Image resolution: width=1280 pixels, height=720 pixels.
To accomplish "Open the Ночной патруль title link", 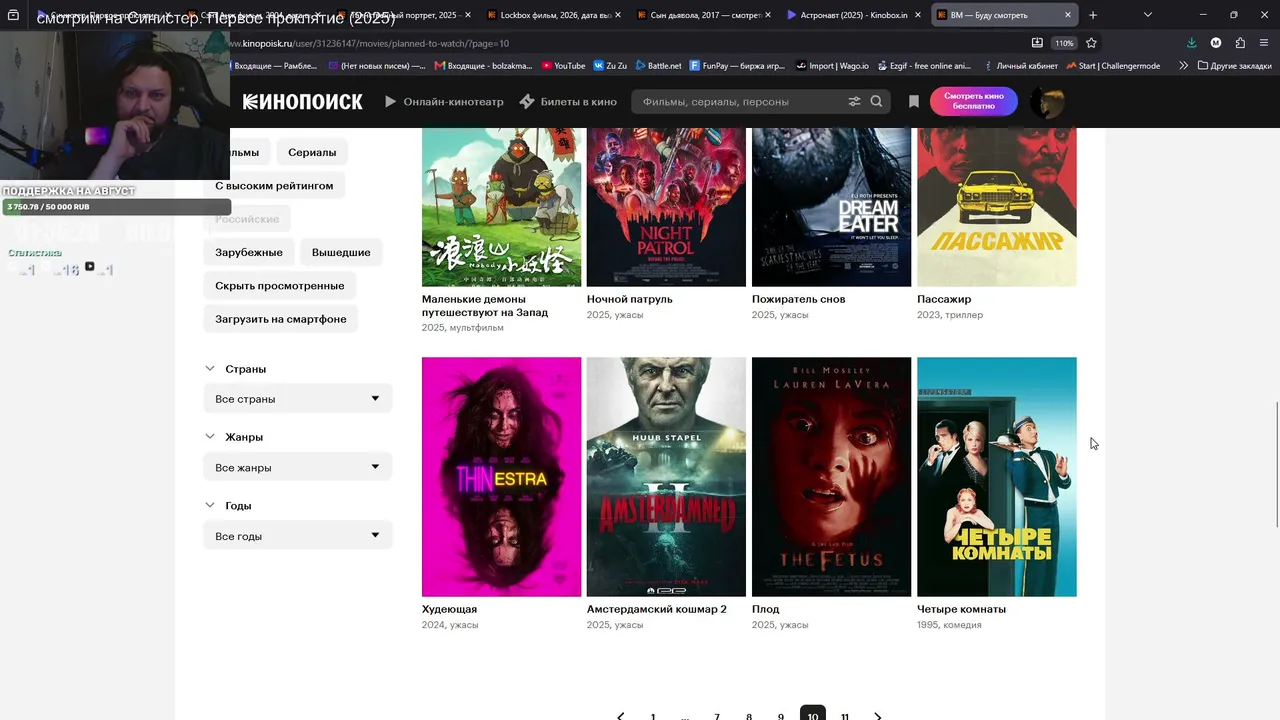I will (x=630, y=299).
